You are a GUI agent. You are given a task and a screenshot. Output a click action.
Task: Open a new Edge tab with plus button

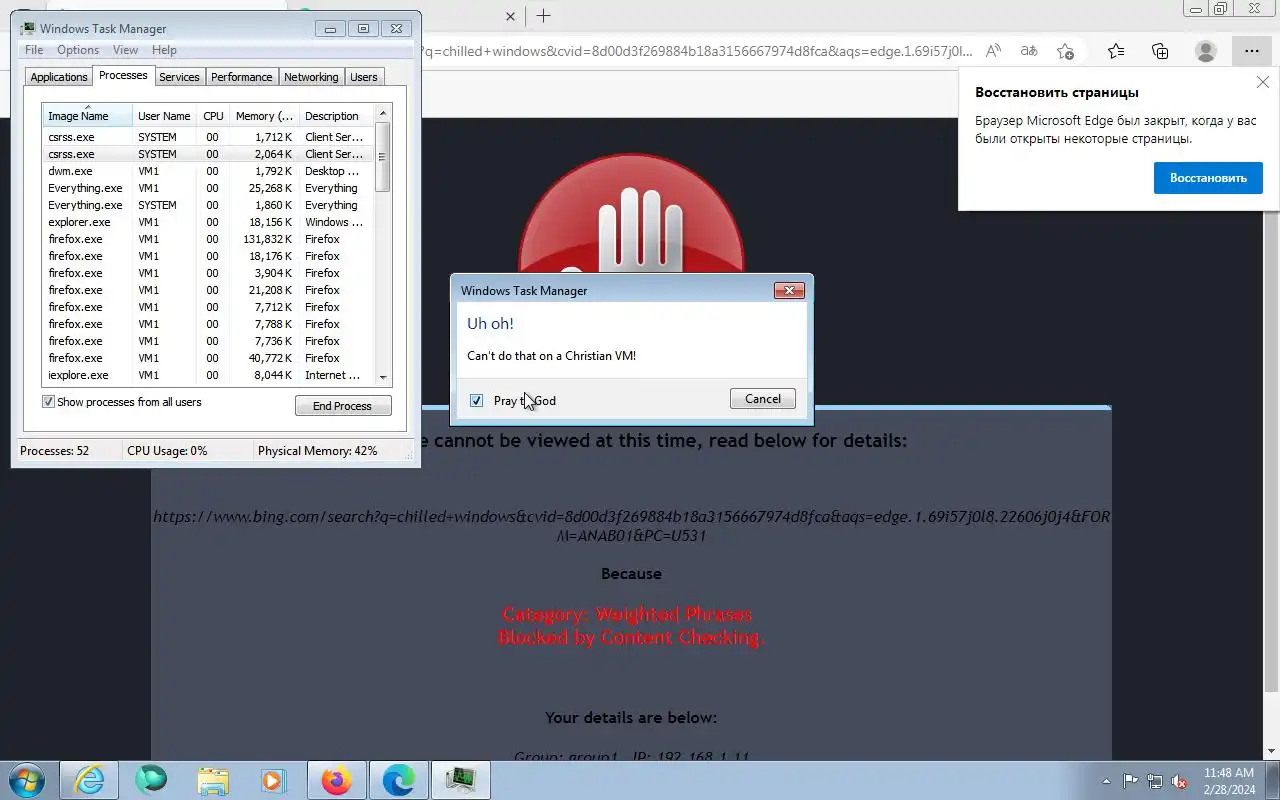click(x=543, y=15)
